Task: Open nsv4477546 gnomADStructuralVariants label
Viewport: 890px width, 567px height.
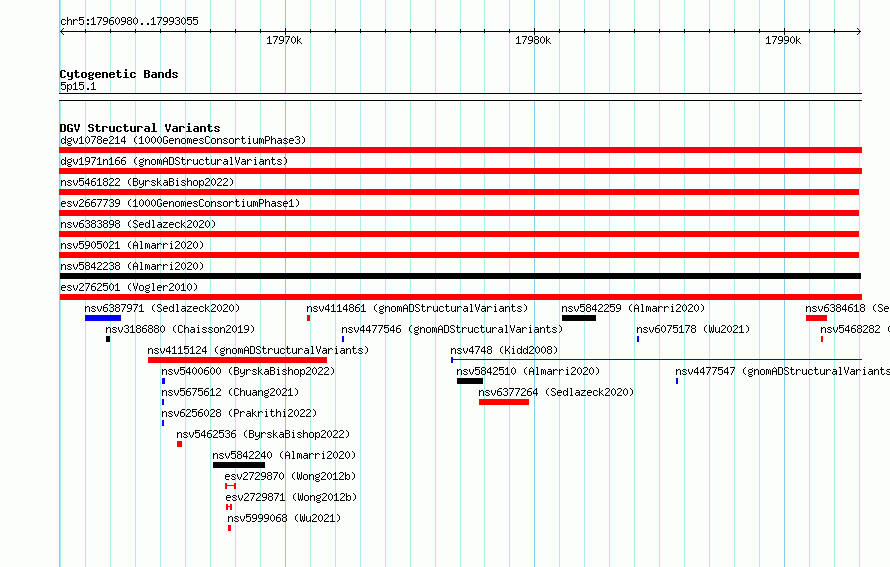Action: (x=452, y=329)
